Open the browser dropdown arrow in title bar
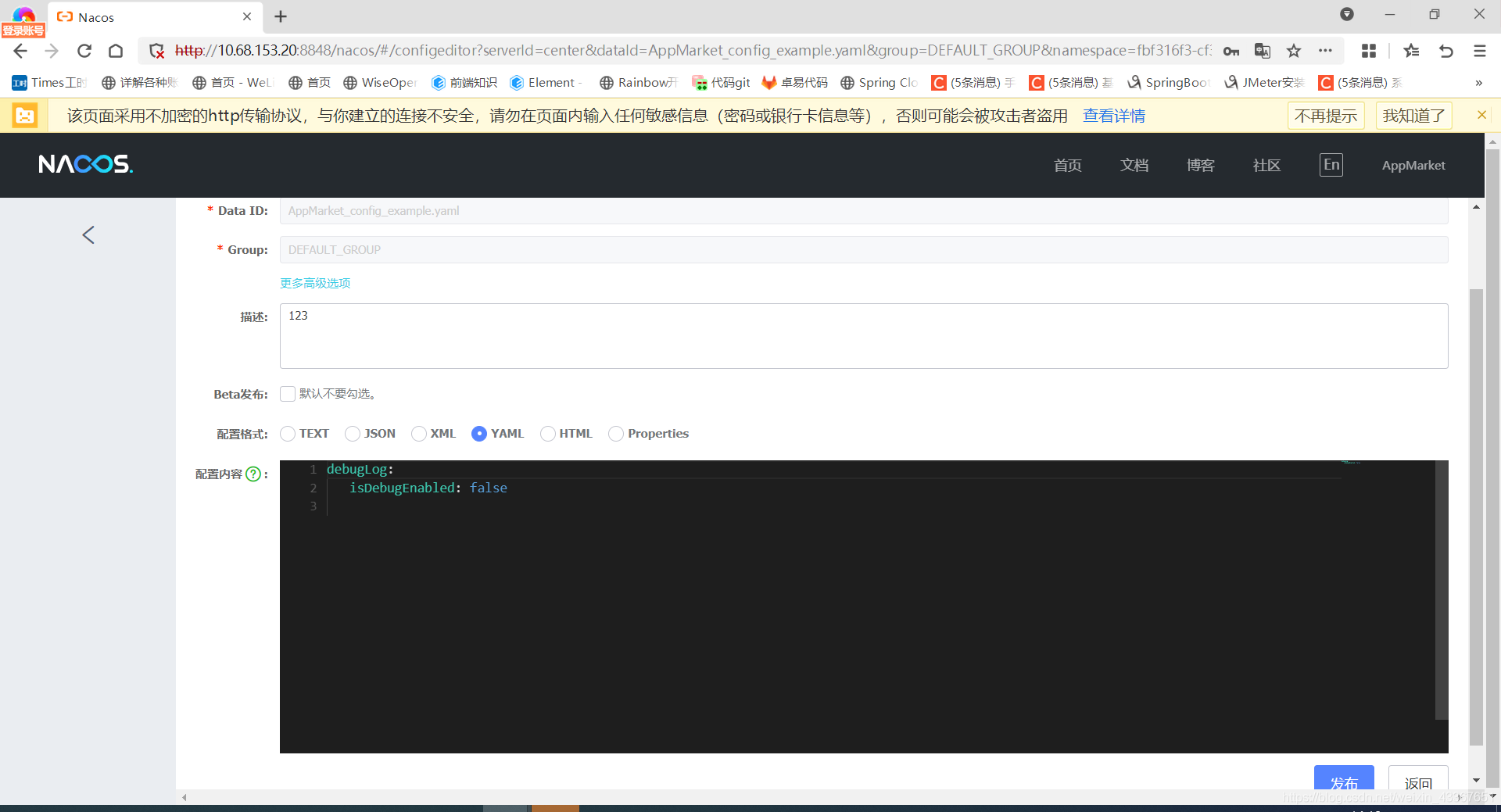1501x812 pixels. tap(1346, 14)
